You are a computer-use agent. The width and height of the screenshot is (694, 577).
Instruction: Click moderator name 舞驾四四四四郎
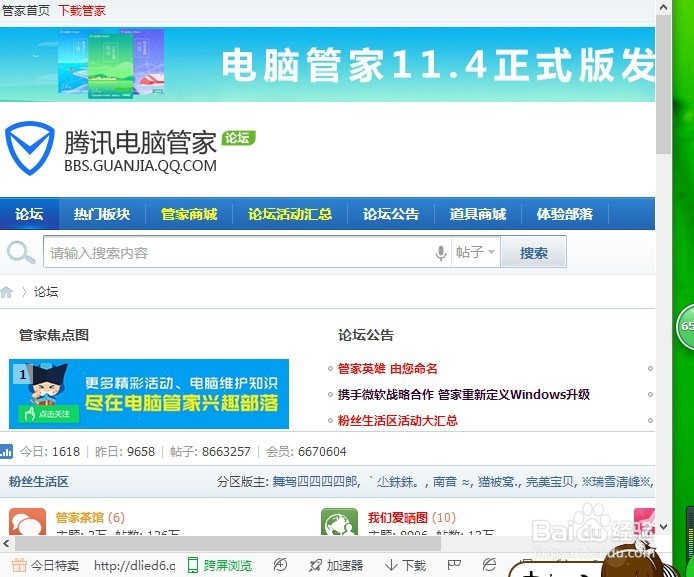coord(315,481)
